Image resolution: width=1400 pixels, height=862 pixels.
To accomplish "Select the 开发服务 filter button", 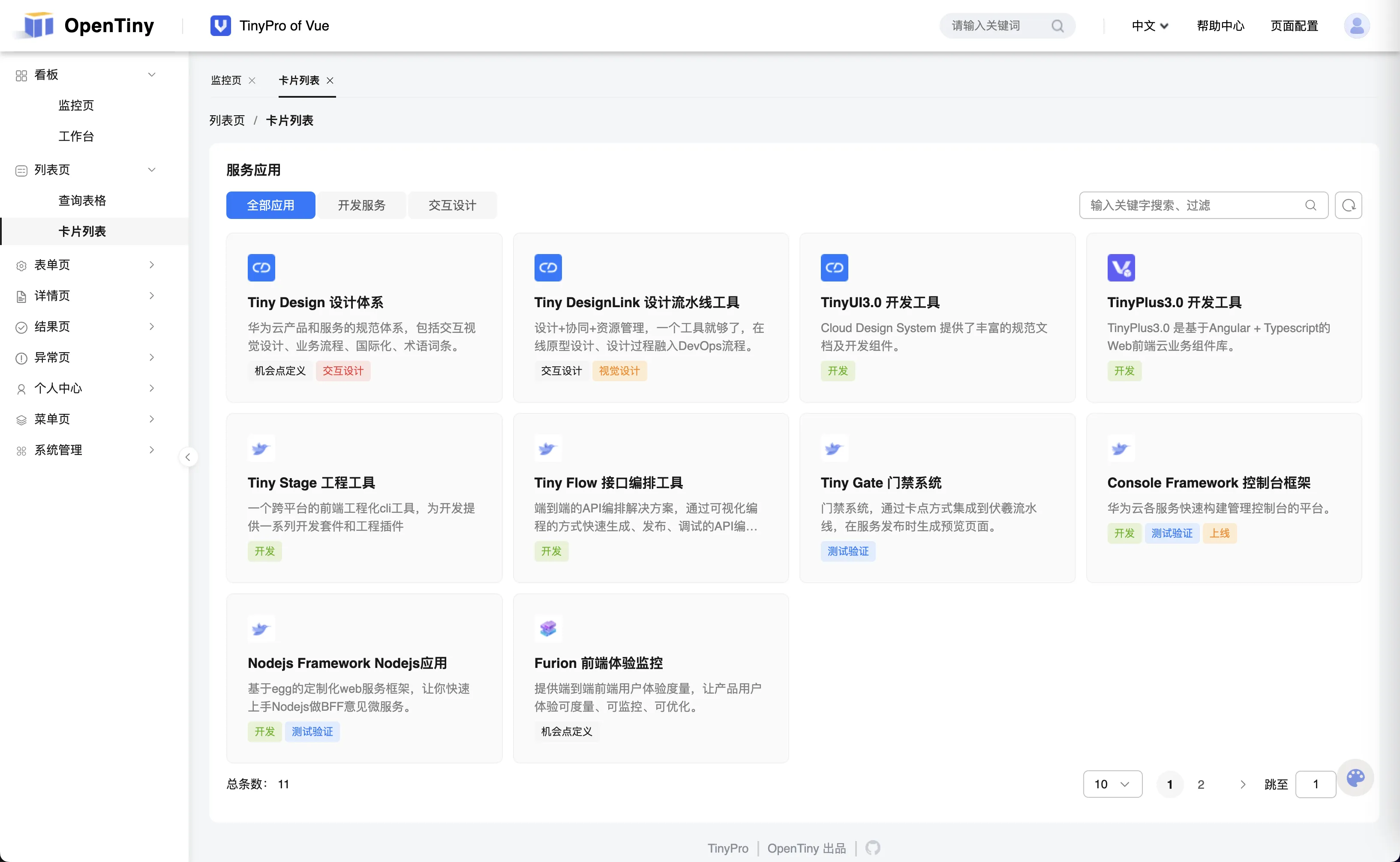I will 361,205.
